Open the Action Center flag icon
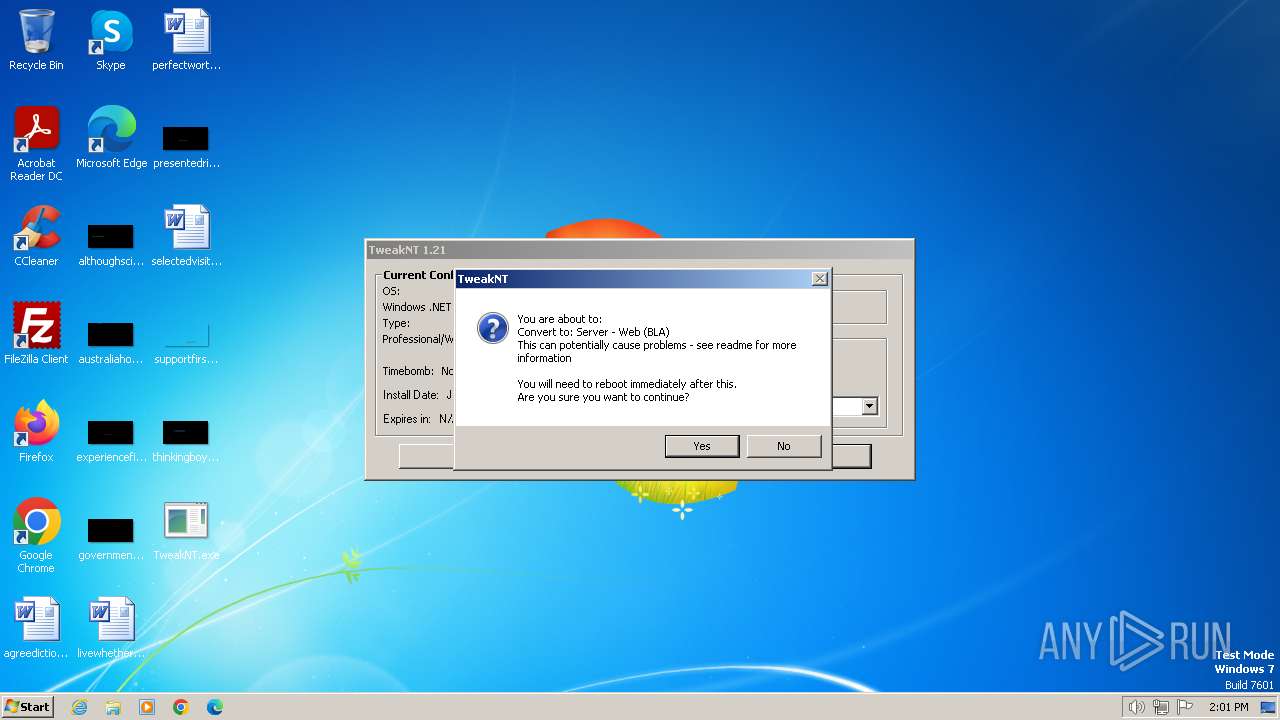The height and width of the screenshot is (720, 1280). point(1185,707)
